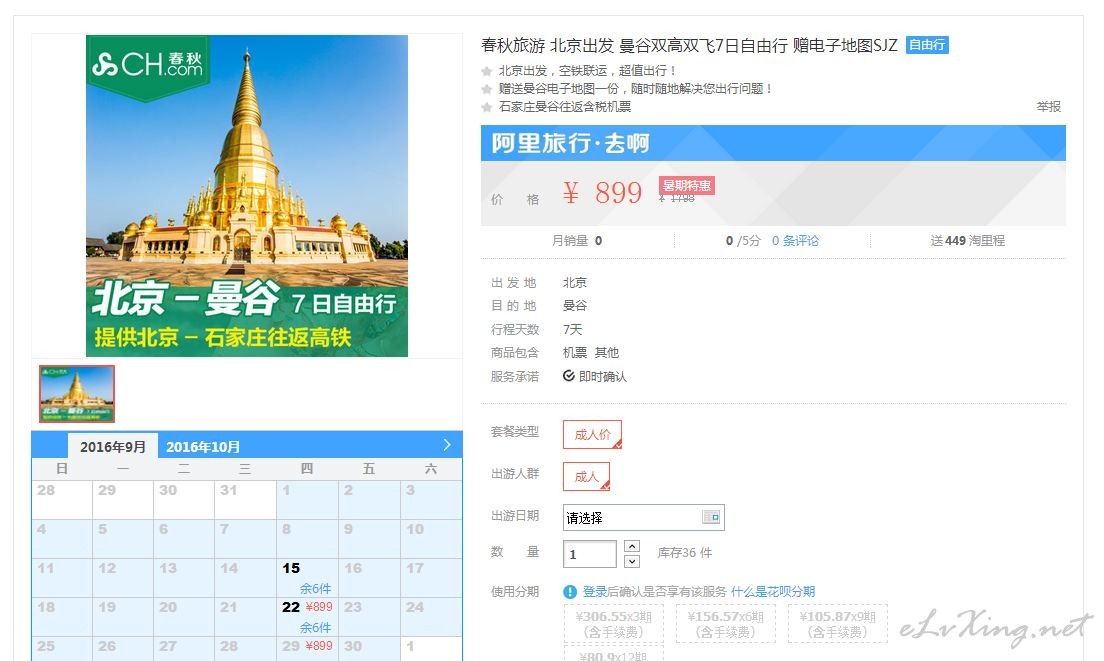Choose the ¥306.55x3期 installment option

point(608,623)
